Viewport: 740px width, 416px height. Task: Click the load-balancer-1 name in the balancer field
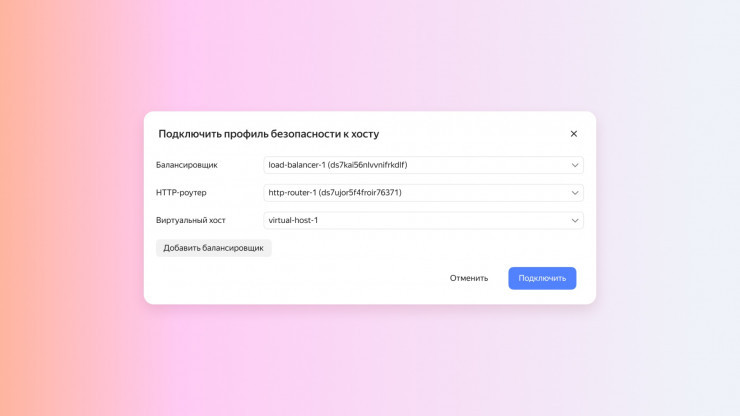(296, 165)
